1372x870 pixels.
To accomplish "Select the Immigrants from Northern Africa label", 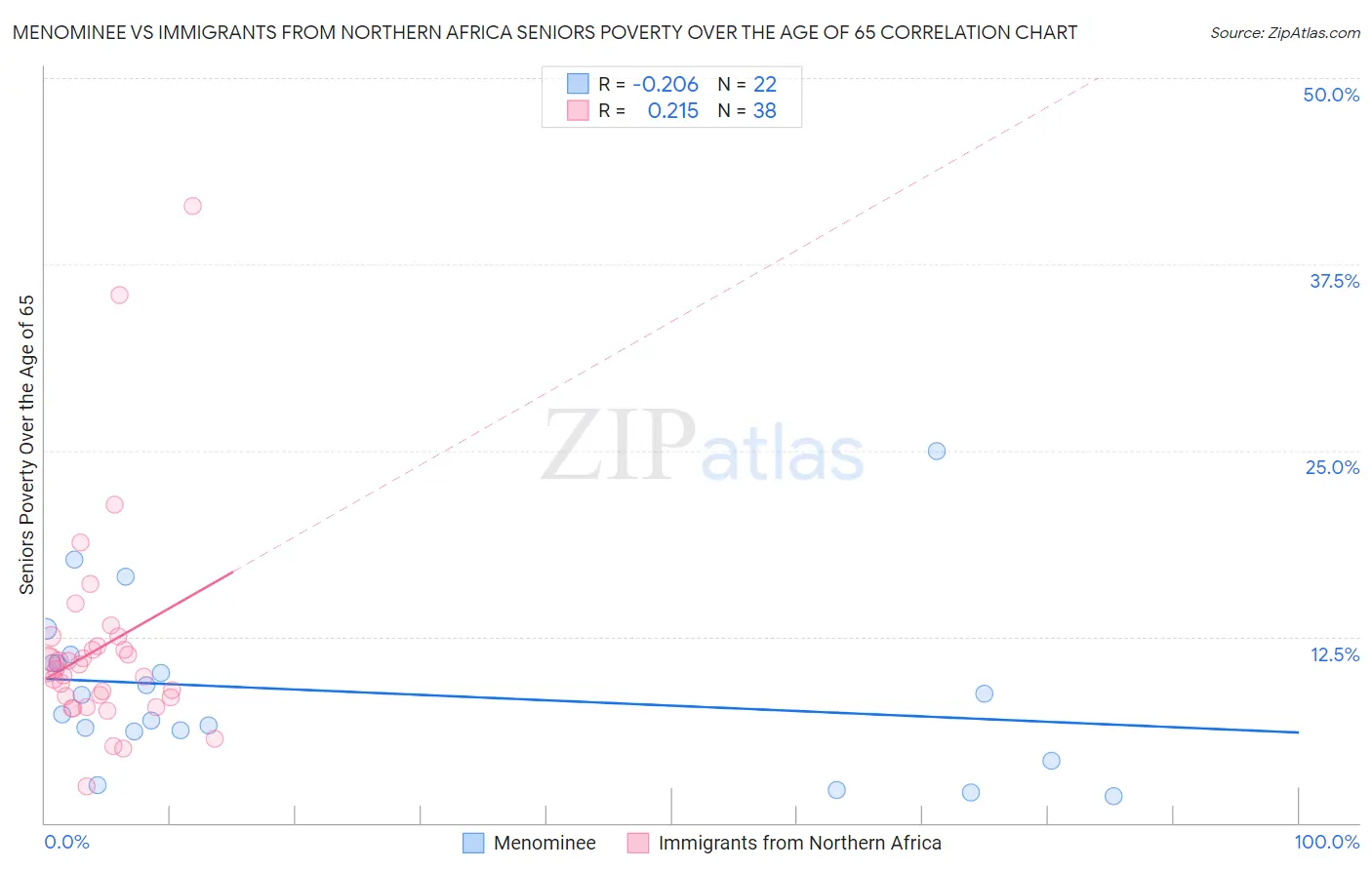I will 800,843.
